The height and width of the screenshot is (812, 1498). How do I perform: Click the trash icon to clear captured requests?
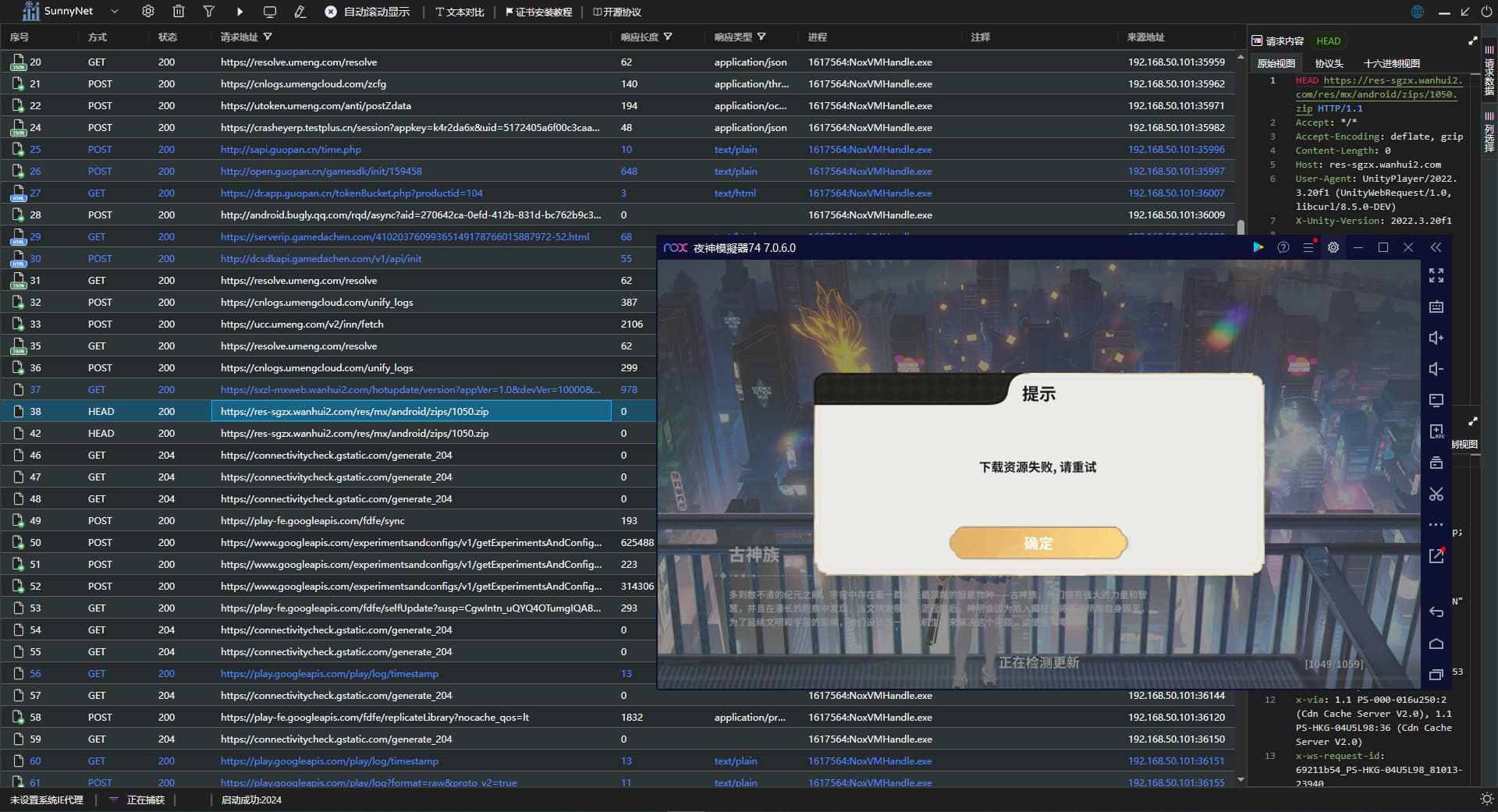coord(179,12)
